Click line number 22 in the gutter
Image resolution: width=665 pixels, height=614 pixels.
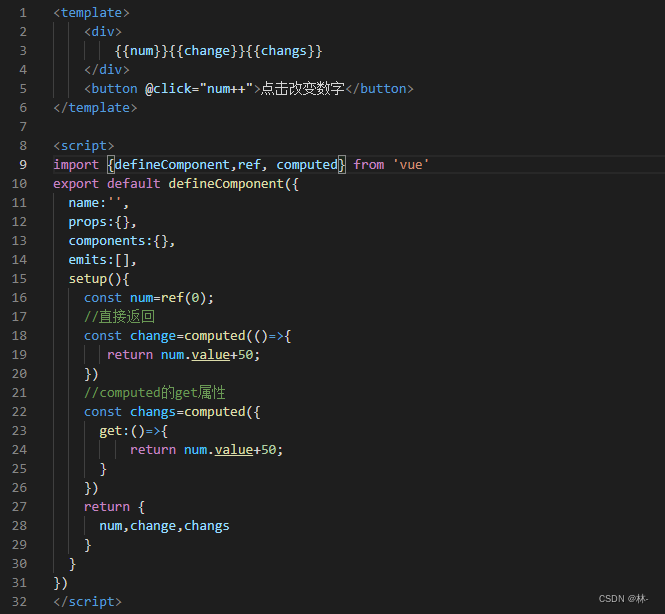click(x=19, y=412)
